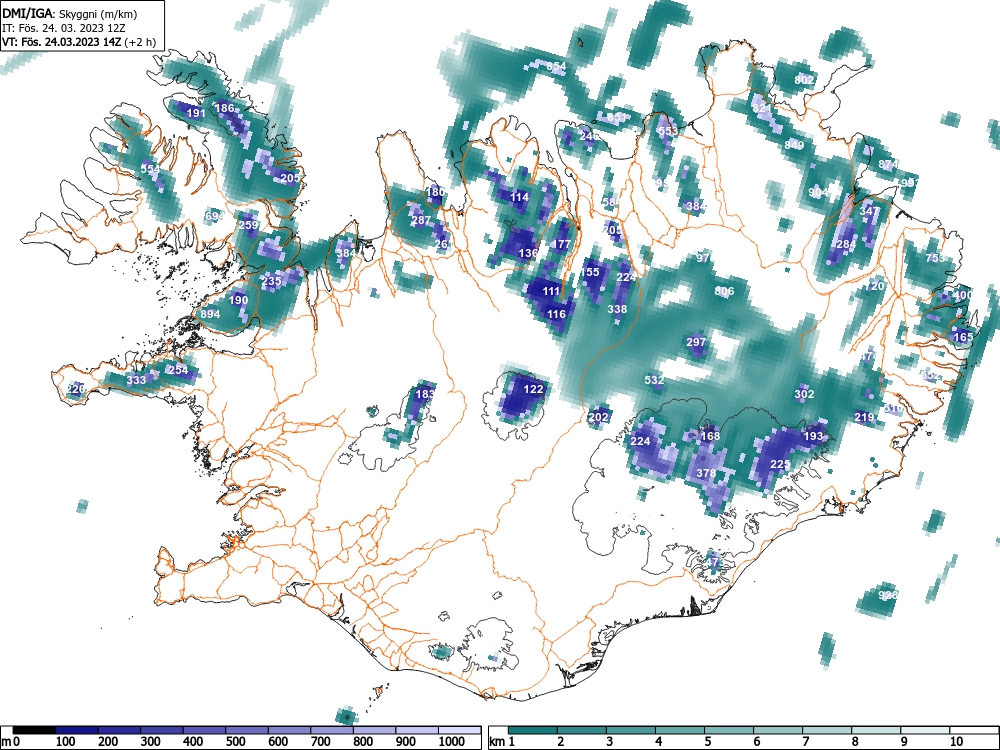1000x750 pixels.
Task: Select the value 254 on Snæfellsnes
Action: [179, 370]
